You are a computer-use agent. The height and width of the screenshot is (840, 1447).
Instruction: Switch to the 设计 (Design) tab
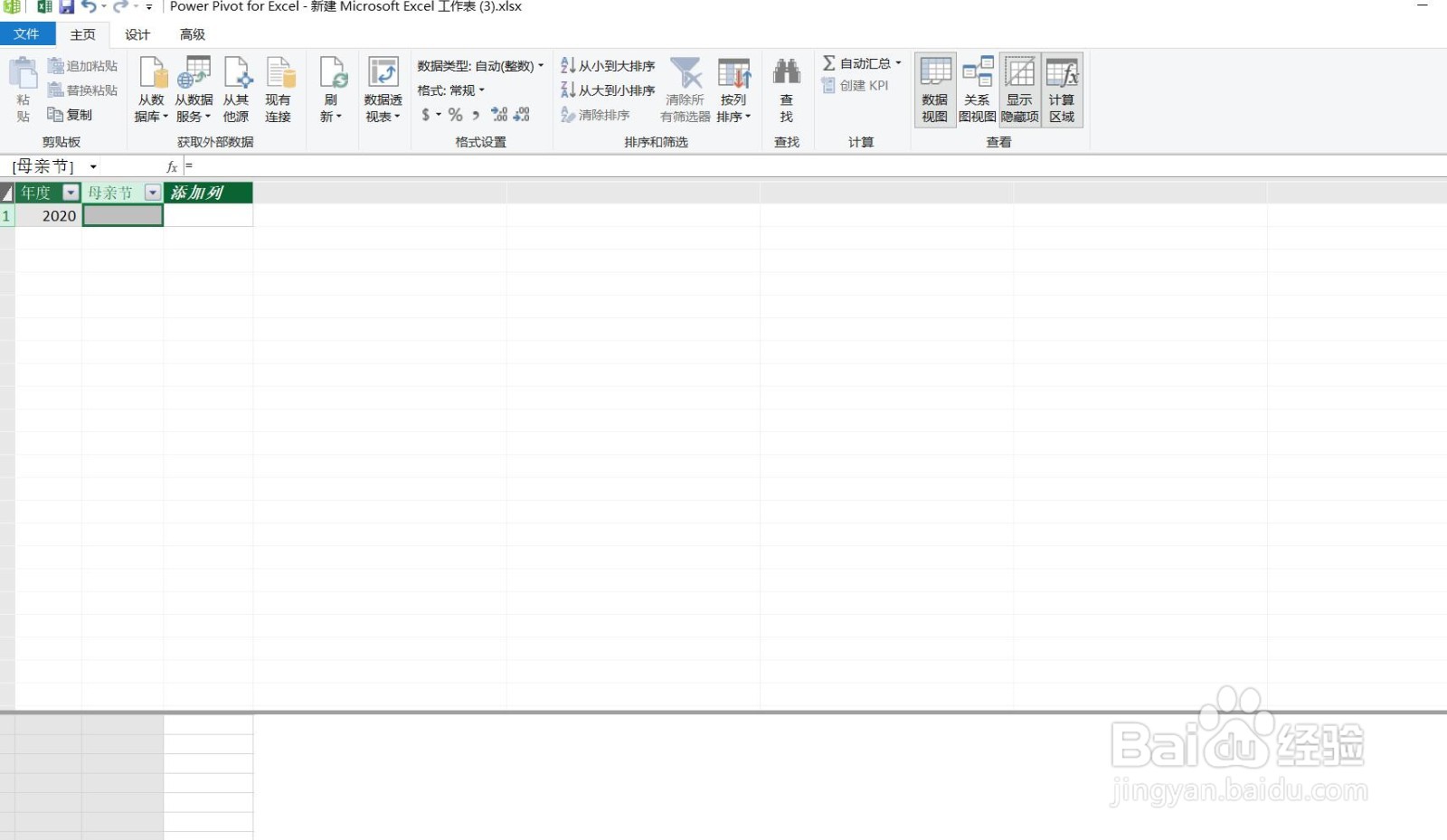pyautogui.click(x=137, y=34)
